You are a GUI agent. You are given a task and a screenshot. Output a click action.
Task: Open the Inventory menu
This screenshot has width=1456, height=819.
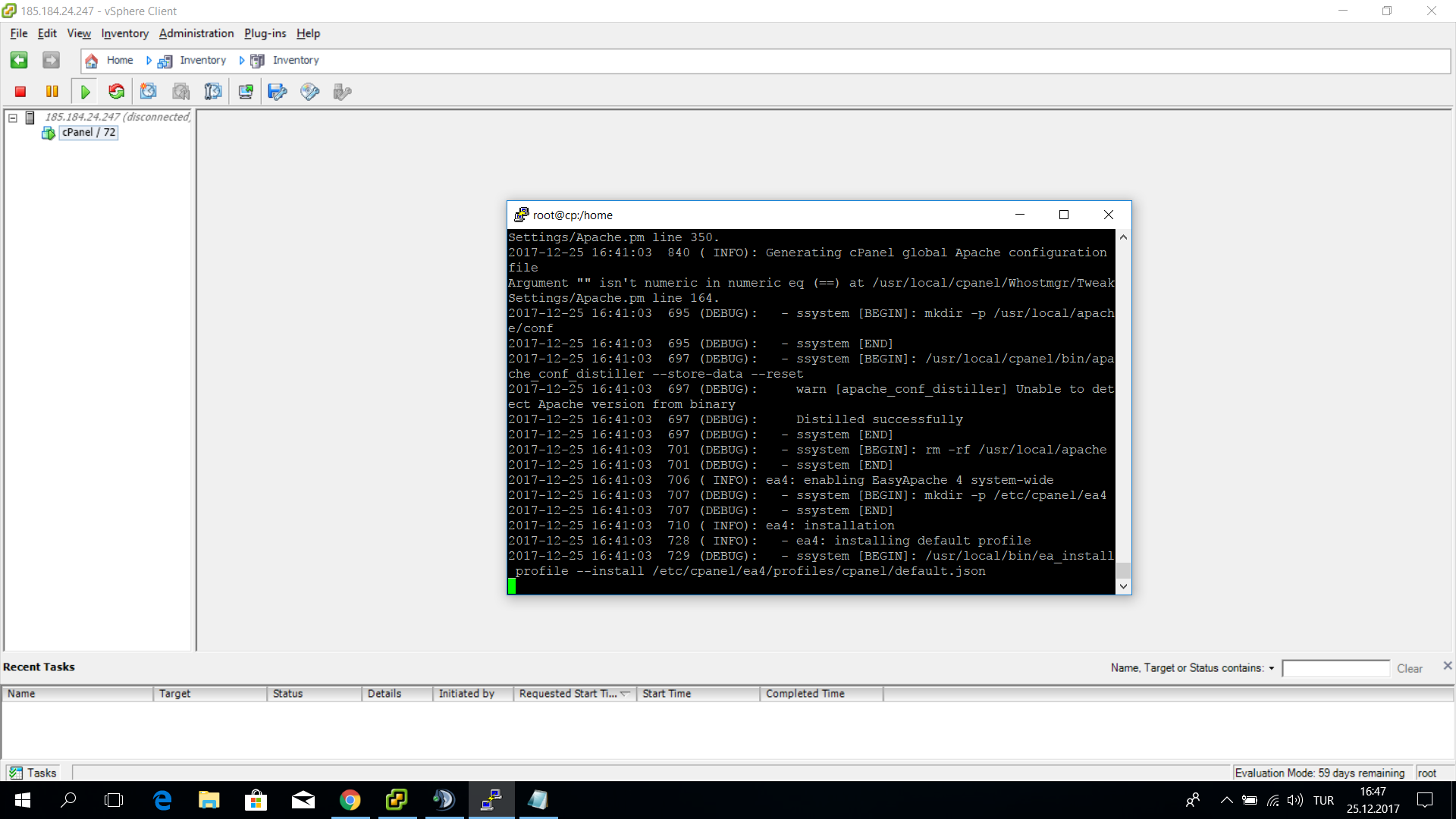tap(125, 33)
